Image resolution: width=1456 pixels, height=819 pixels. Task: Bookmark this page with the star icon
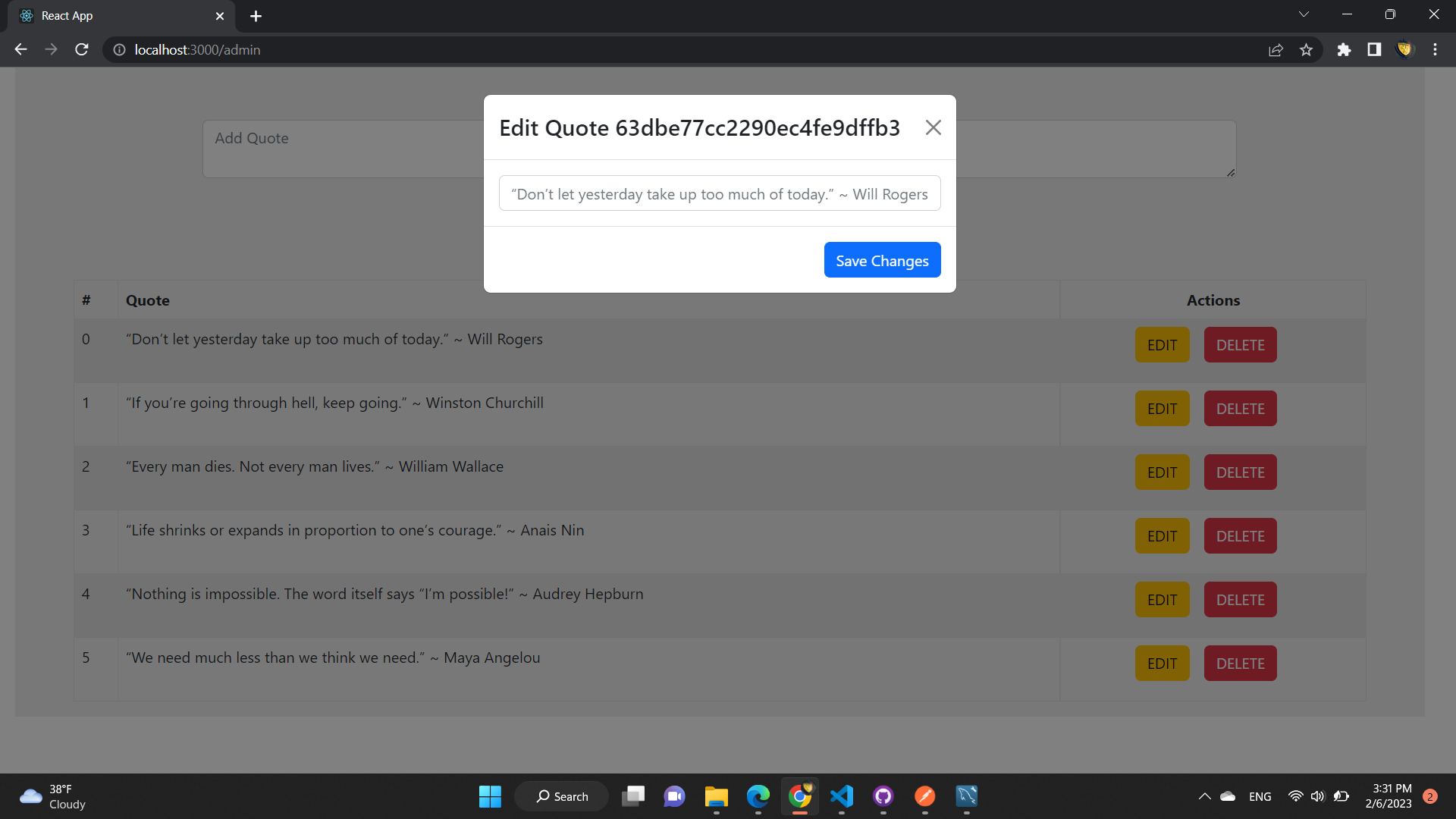[x=1307, y=49]
